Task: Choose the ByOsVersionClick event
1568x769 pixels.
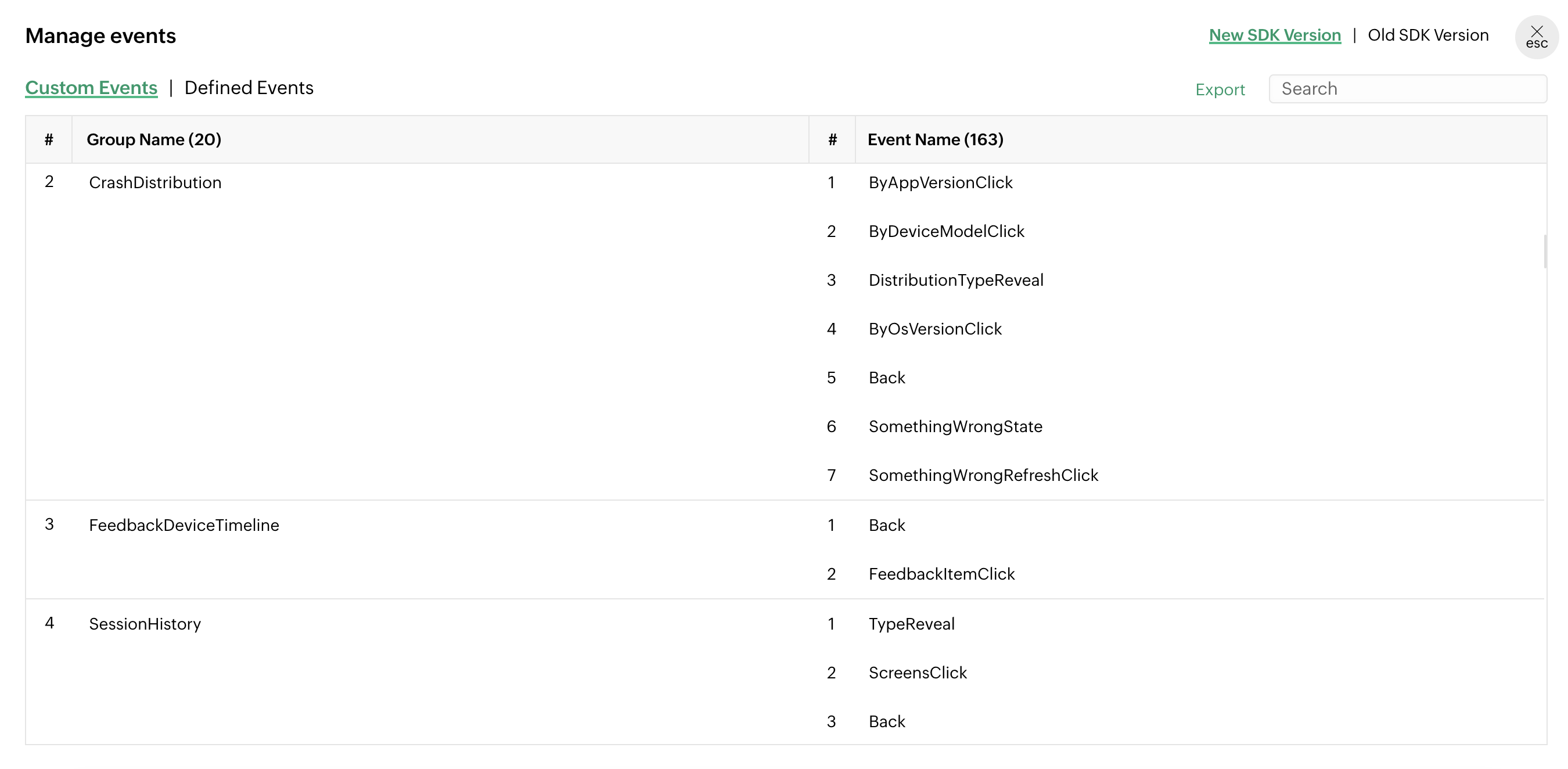Action: (x=934, y=329)
